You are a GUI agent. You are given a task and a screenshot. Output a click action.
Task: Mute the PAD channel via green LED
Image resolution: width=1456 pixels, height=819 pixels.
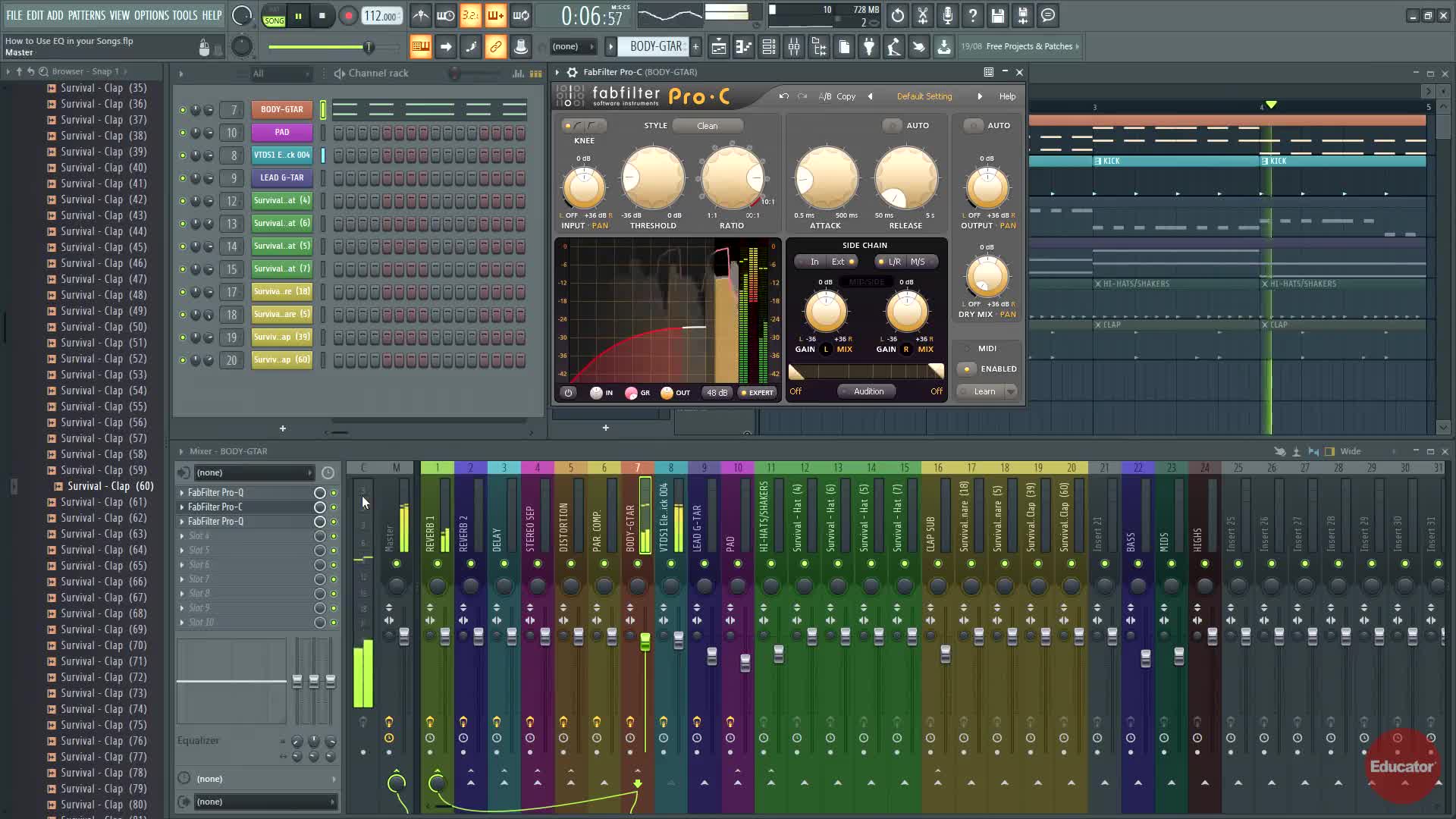(x=183, y=133)
